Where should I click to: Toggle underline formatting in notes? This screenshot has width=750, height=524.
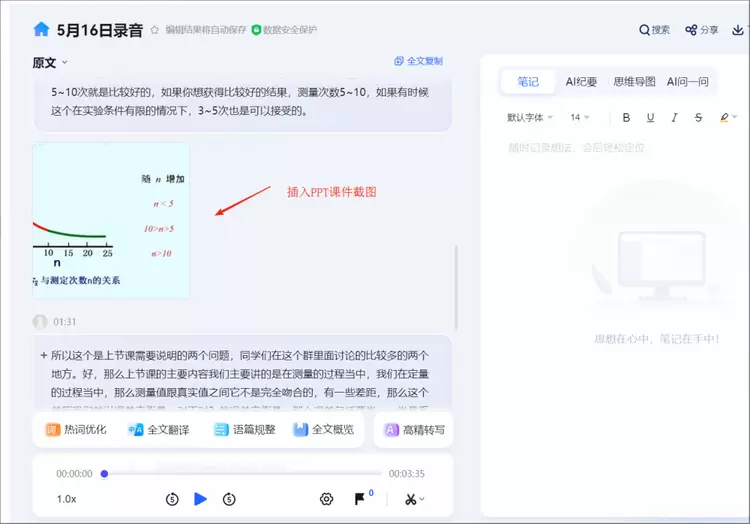[x=651, y=118]
